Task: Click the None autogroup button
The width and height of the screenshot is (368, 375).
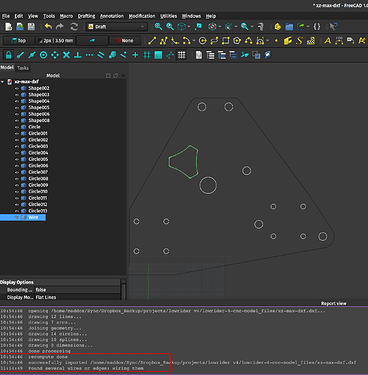Action: click(125, 41)
